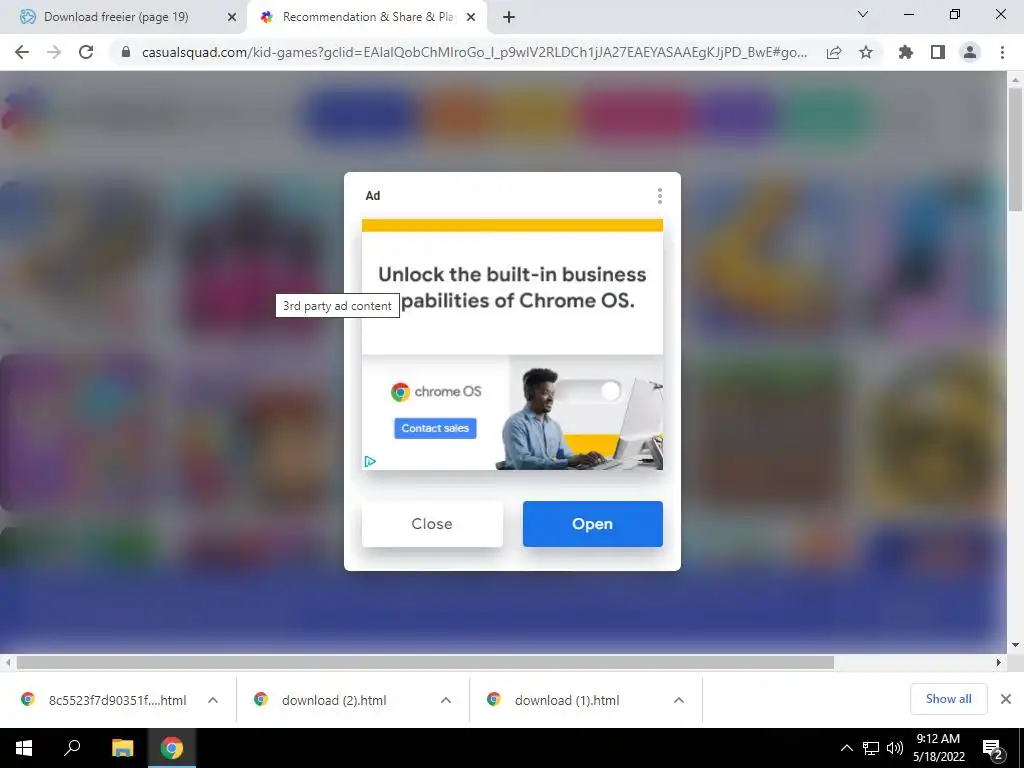The width and height of the screenshot is (1024, 768).
Task: Open the volume speaker icon
Action: point(895,748)
